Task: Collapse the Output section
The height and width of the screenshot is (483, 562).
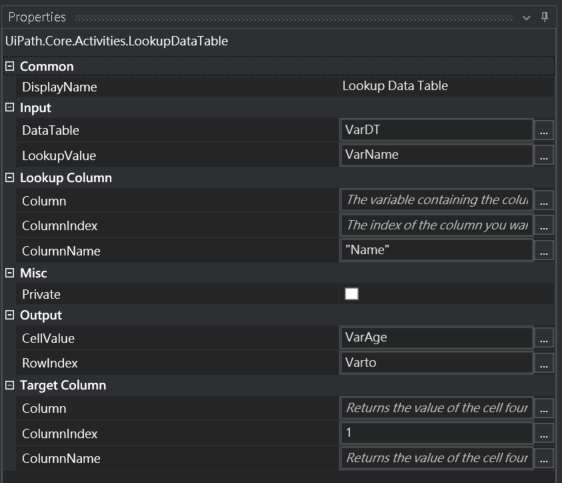Action: pyautogui.click(x=10, y=315)
